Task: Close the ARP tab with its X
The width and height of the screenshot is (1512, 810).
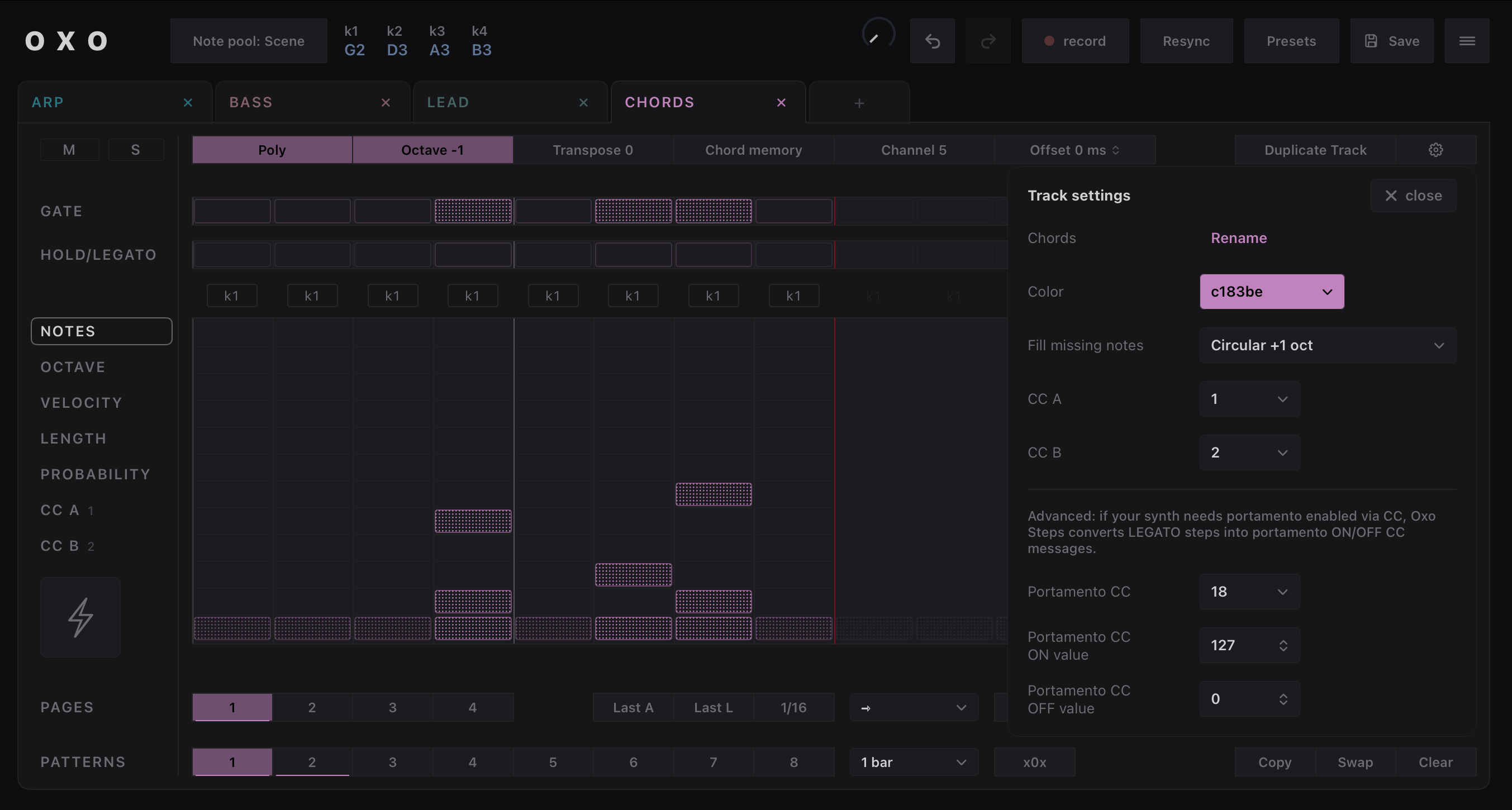Action: coord(188,103)
